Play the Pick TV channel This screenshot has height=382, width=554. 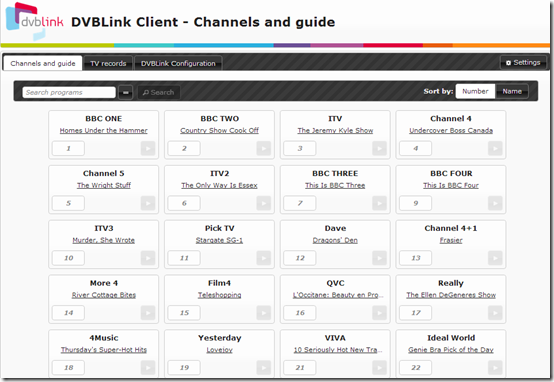(x=264, y=258)
